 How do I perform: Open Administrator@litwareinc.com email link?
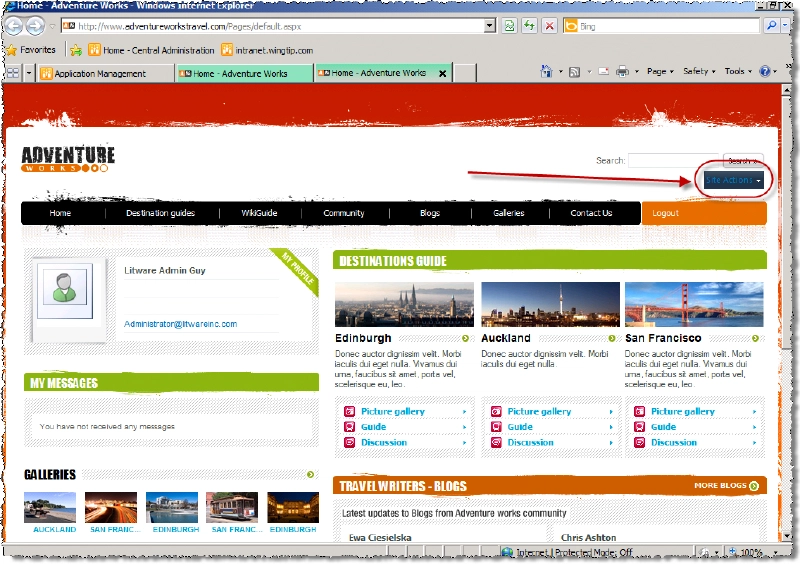point(180,324)
